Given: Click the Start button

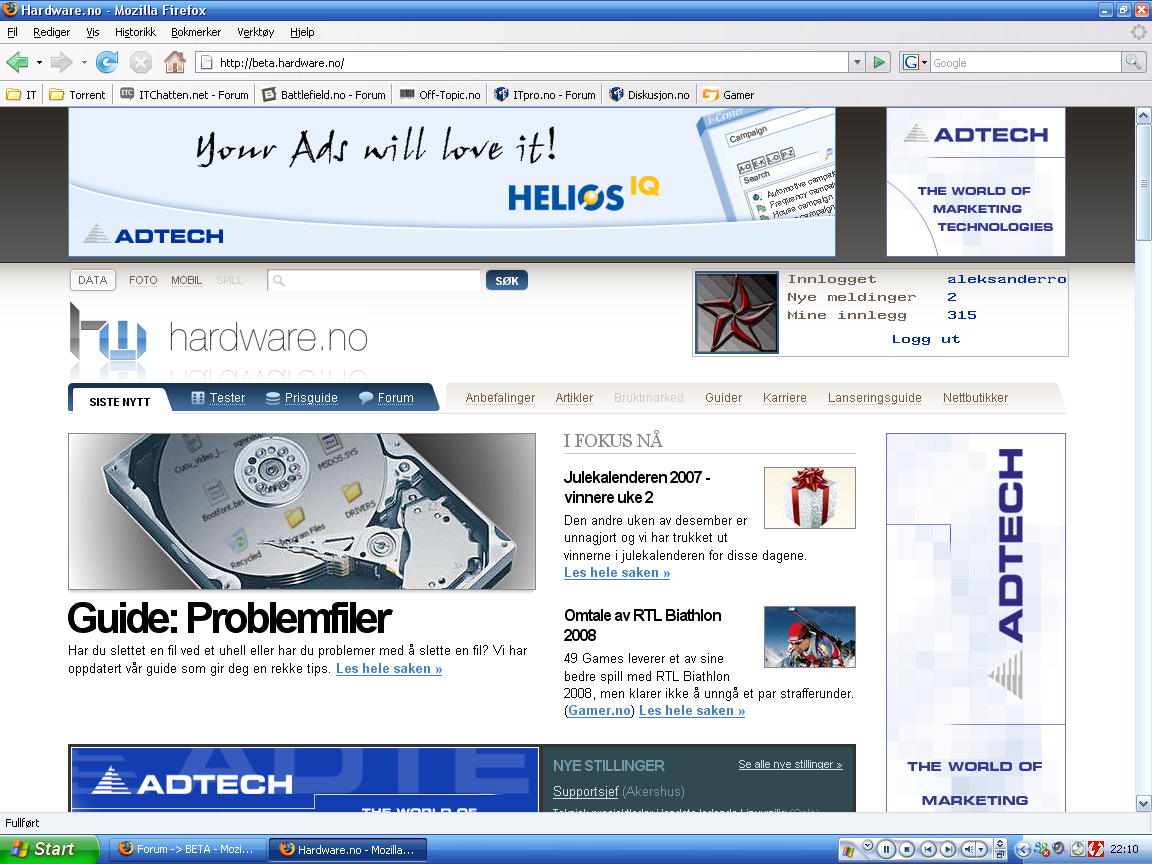Looking at the screenshot, I should [49, 849].
